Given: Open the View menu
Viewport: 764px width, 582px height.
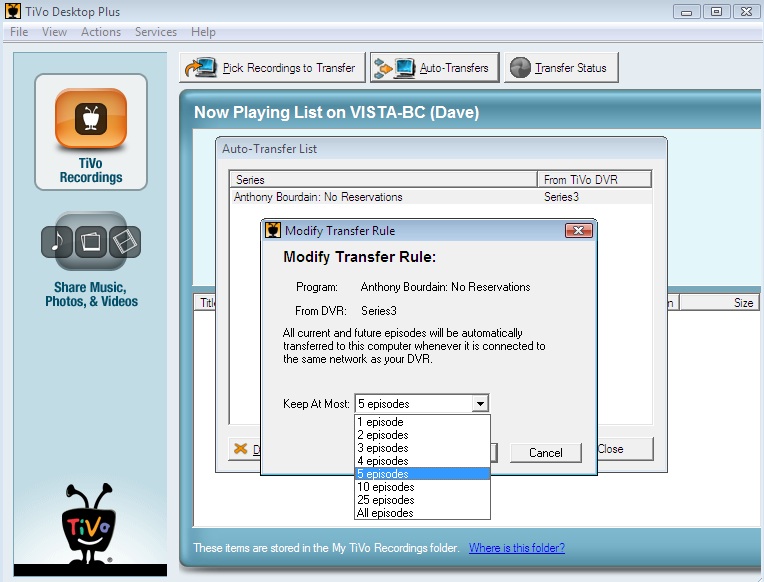Looking at the screenshot, I should pos(54,32).
